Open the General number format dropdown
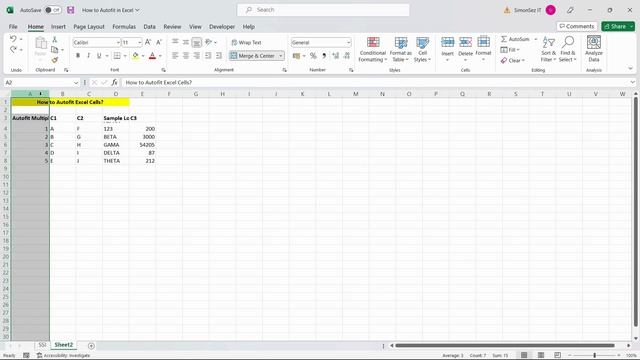 [348, 42]
